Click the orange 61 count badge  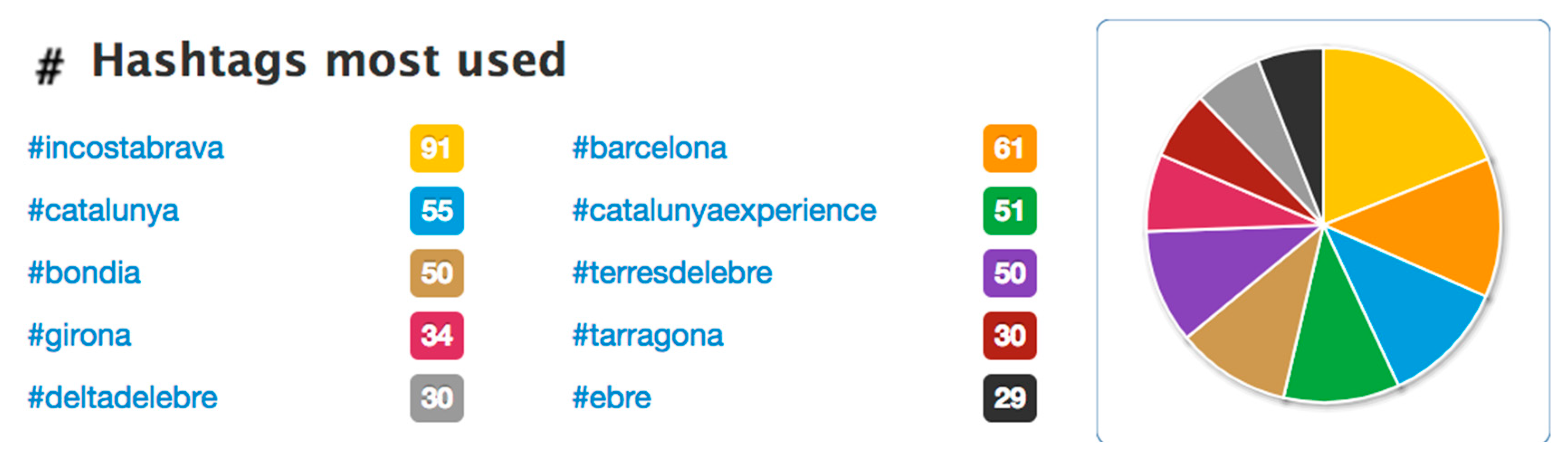pos(1009,148)
